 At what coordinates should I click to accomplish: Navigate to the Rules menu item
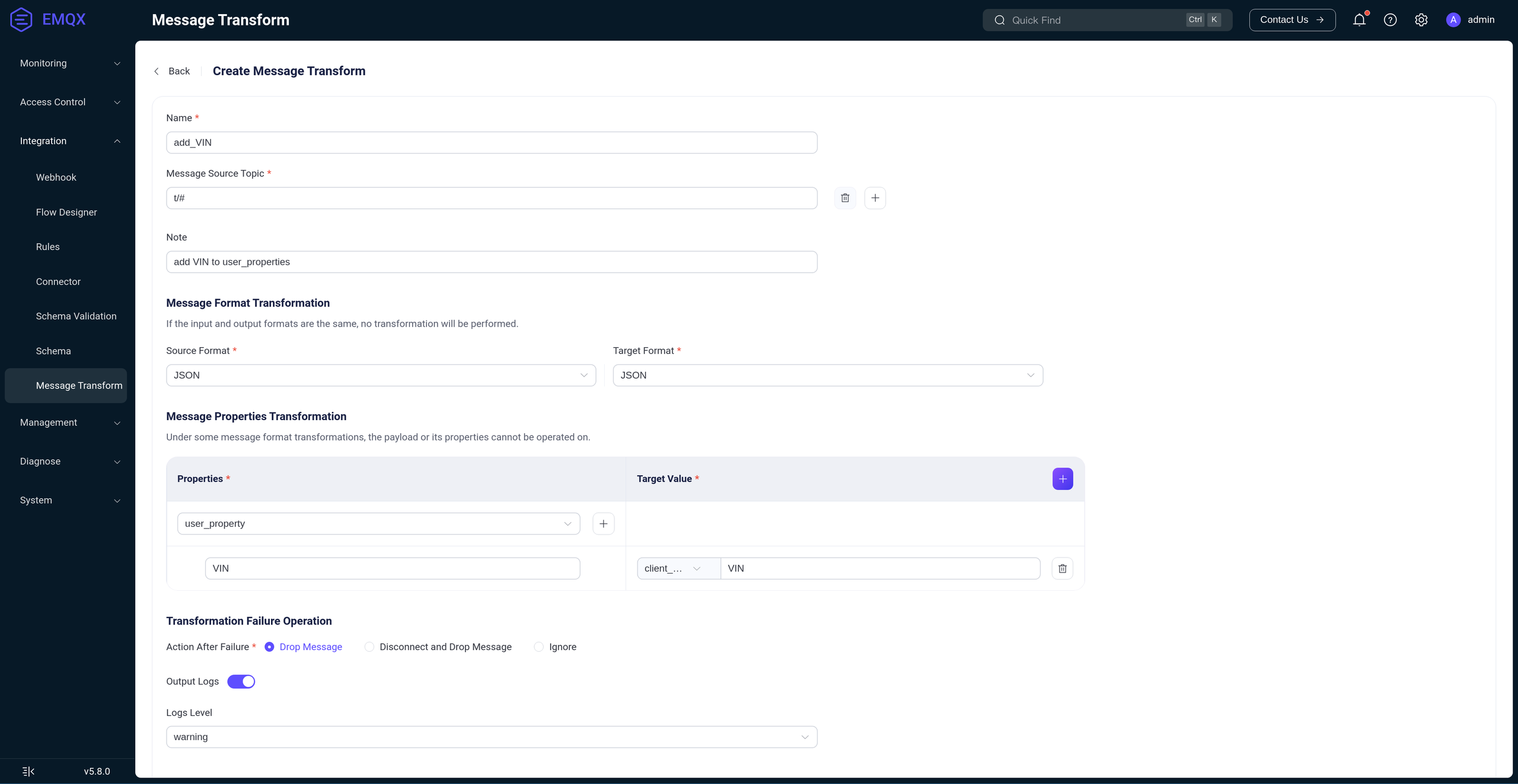pos(47,247)
